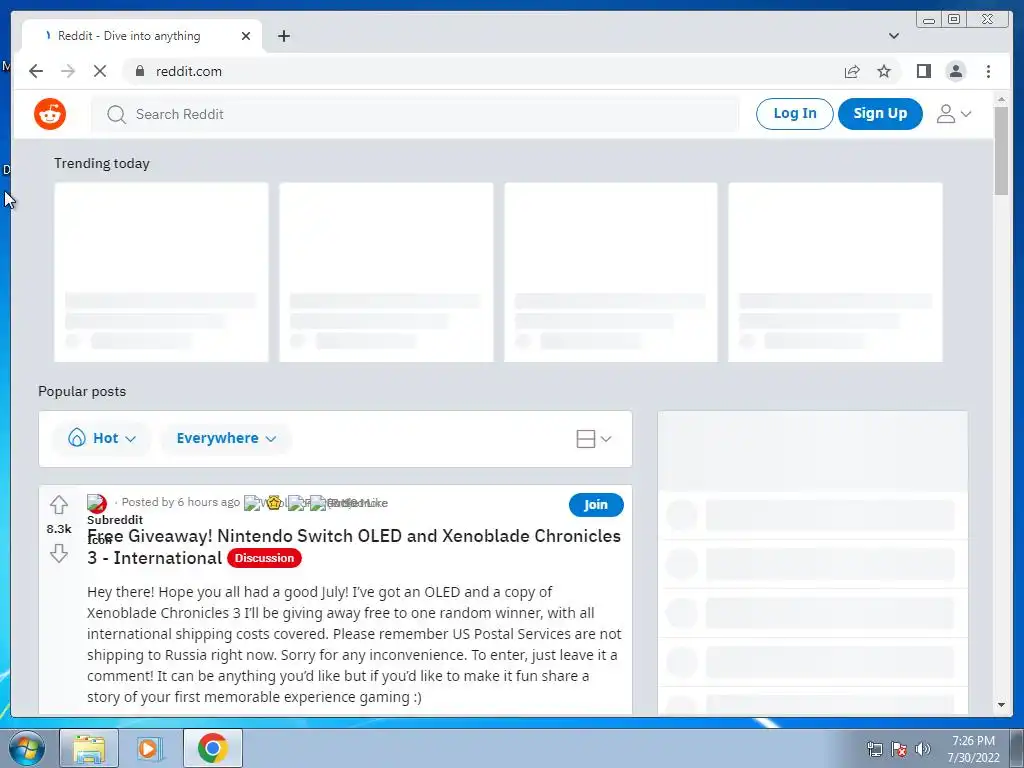Click the search magnifier icon
Viewport: 1024px width, 768px height.
116,114
